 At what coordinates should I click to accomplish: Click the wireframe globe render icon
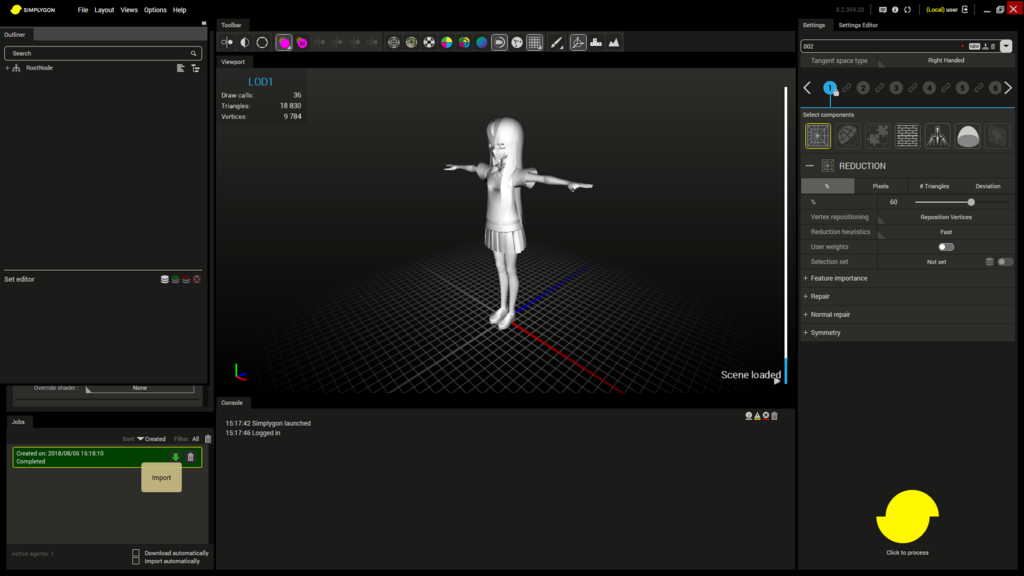tap(394, 42)
